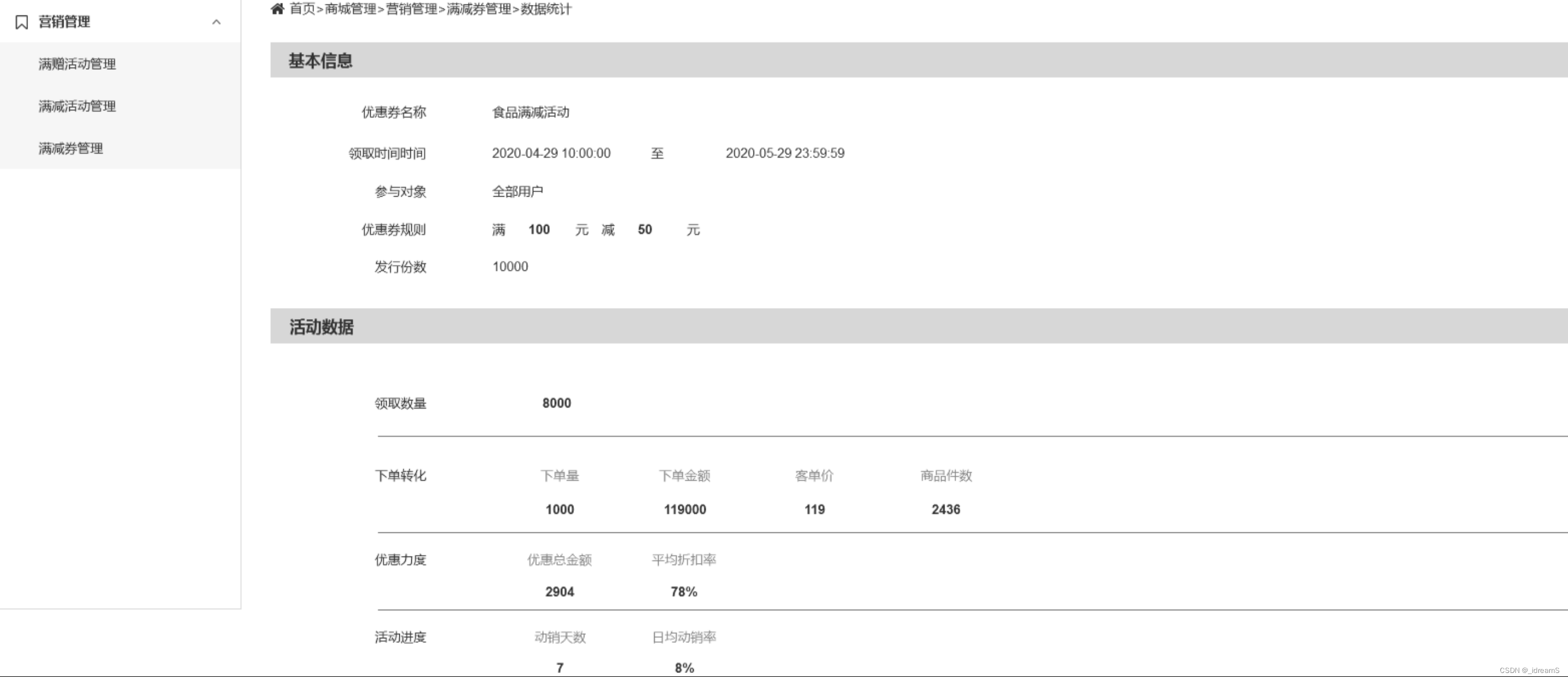
Task: Click the 领取时间时间 label
Action: point(387,153)
